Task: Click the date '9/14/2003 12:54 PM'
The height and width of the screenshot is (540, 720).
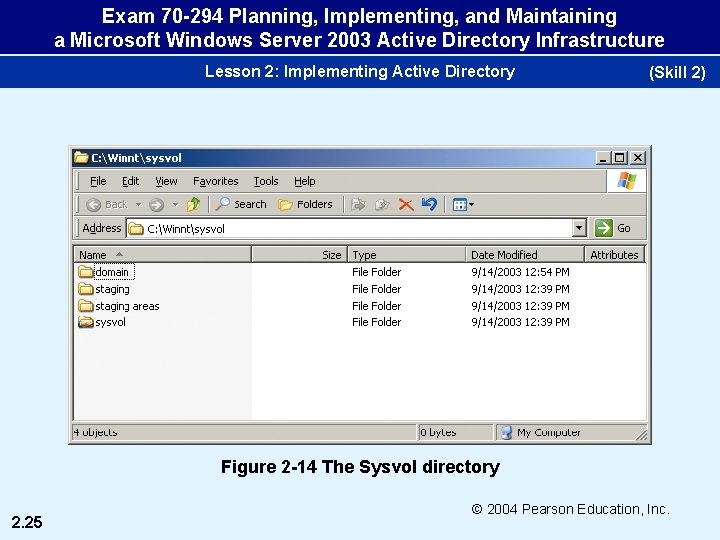Action: click(520, 272)
